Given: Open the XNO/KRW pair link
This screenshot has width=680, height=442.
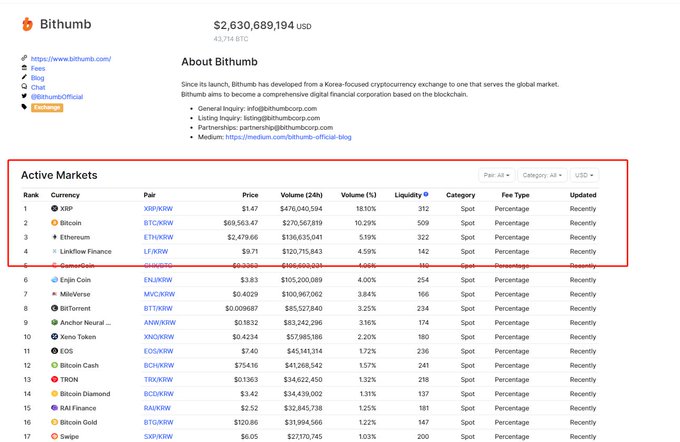Looking at the screenshot, I should coord(159,337).
